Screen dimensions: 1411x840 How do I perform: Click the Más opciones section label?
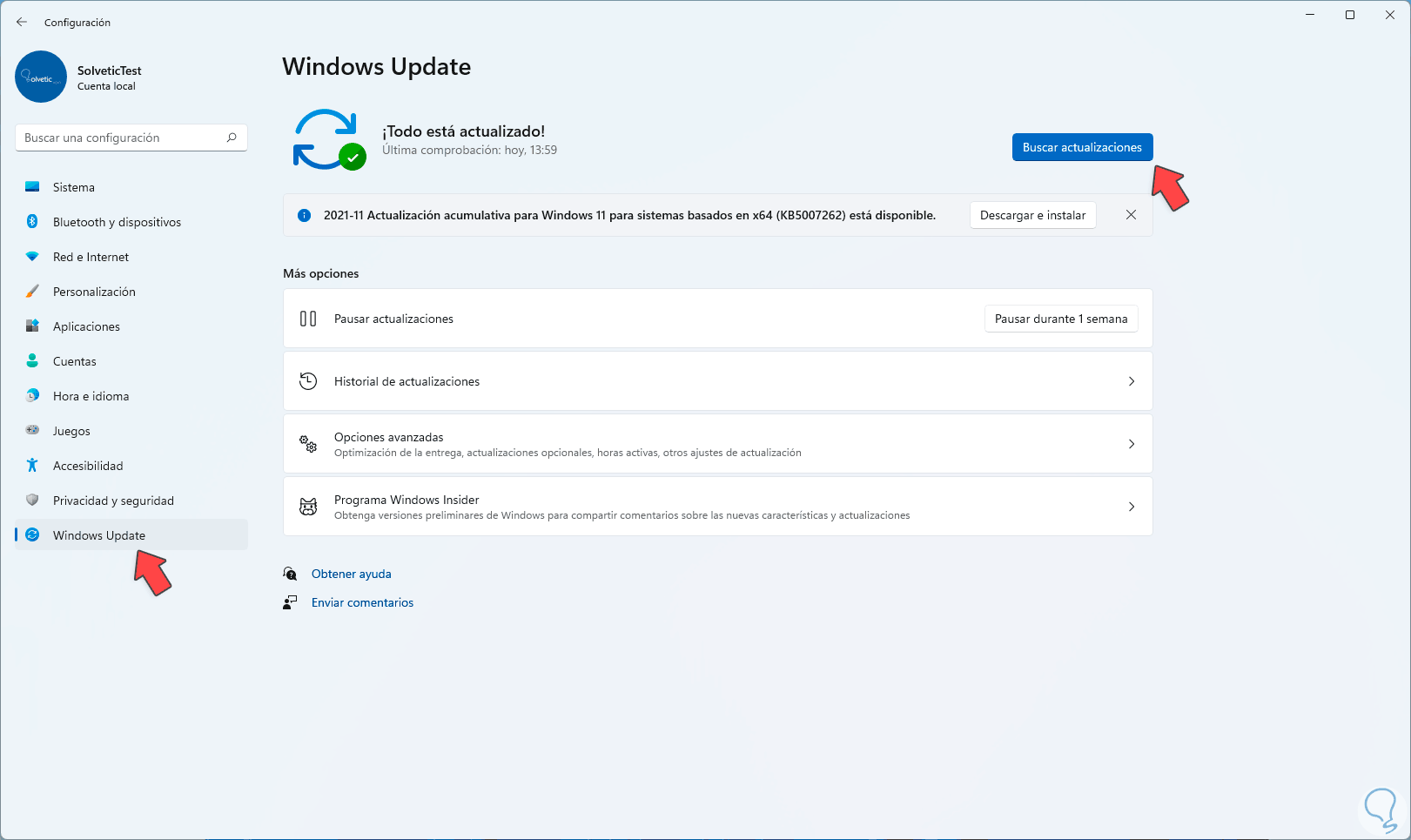click(321, 273)
